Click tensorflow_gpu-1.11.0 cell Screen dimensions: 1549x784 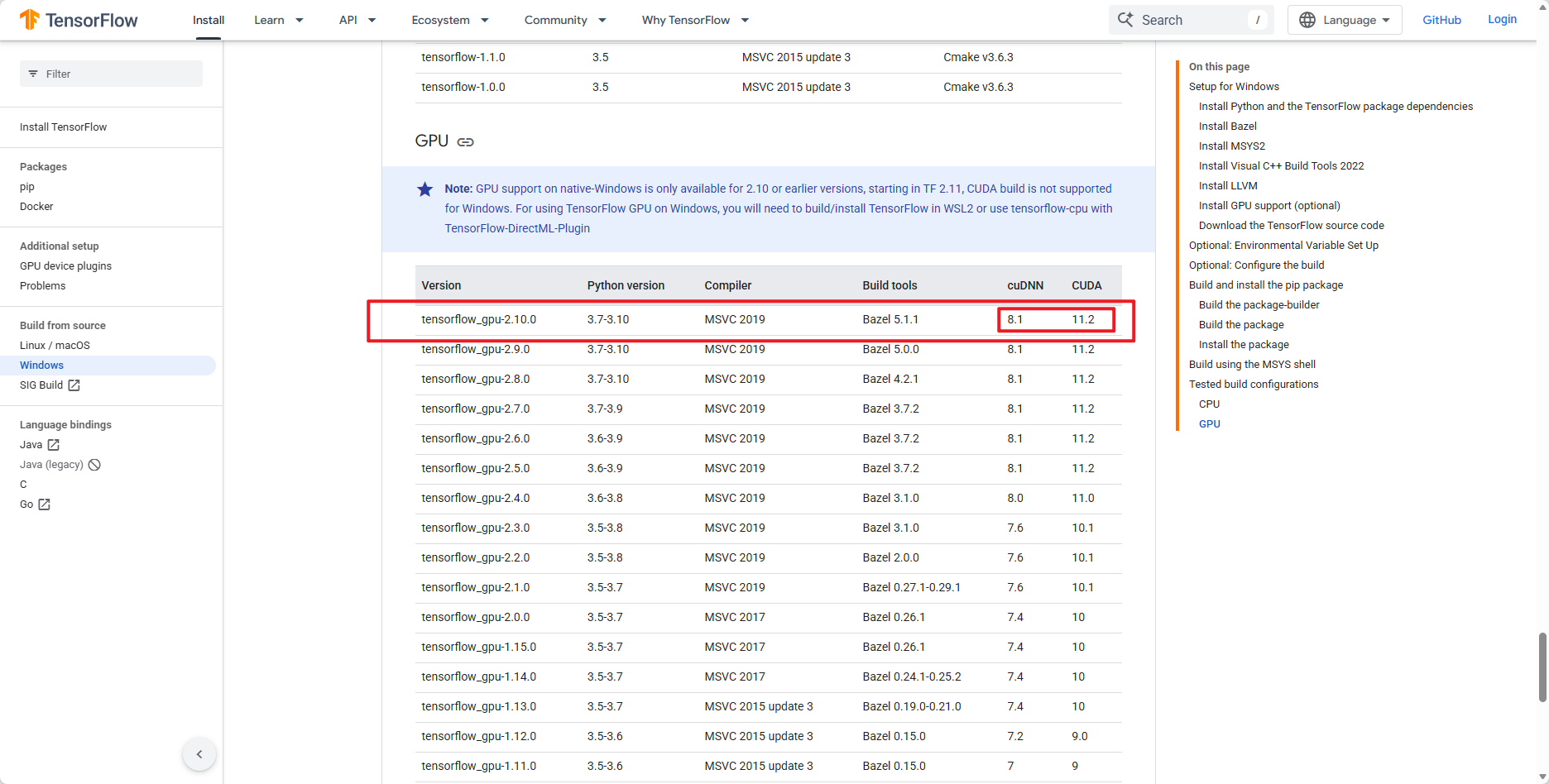[x=479, y=766]
